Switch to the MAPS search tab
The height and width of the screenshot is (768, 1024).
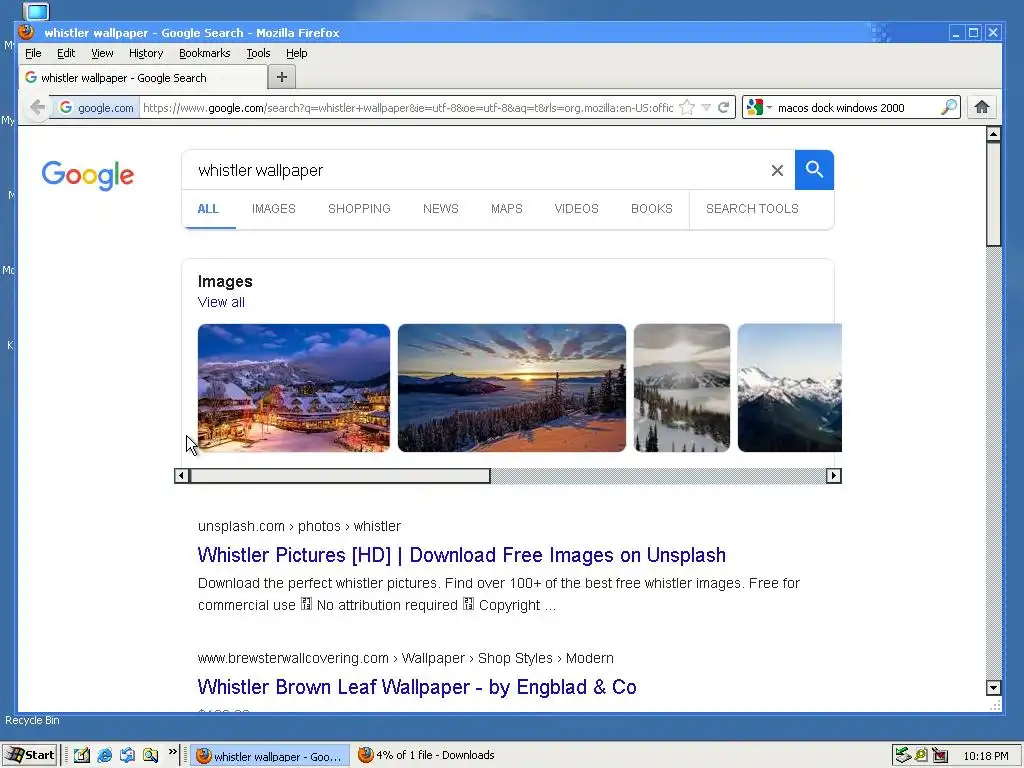(x=507, y=208)
